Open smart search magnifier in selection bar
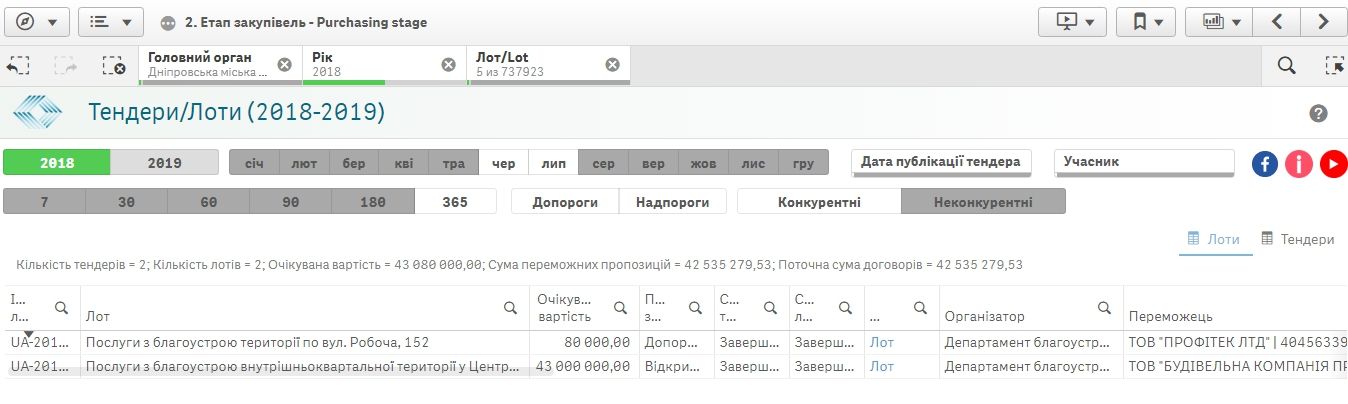The height and width of the screenshot is (404, 1348). point(1287,66)
